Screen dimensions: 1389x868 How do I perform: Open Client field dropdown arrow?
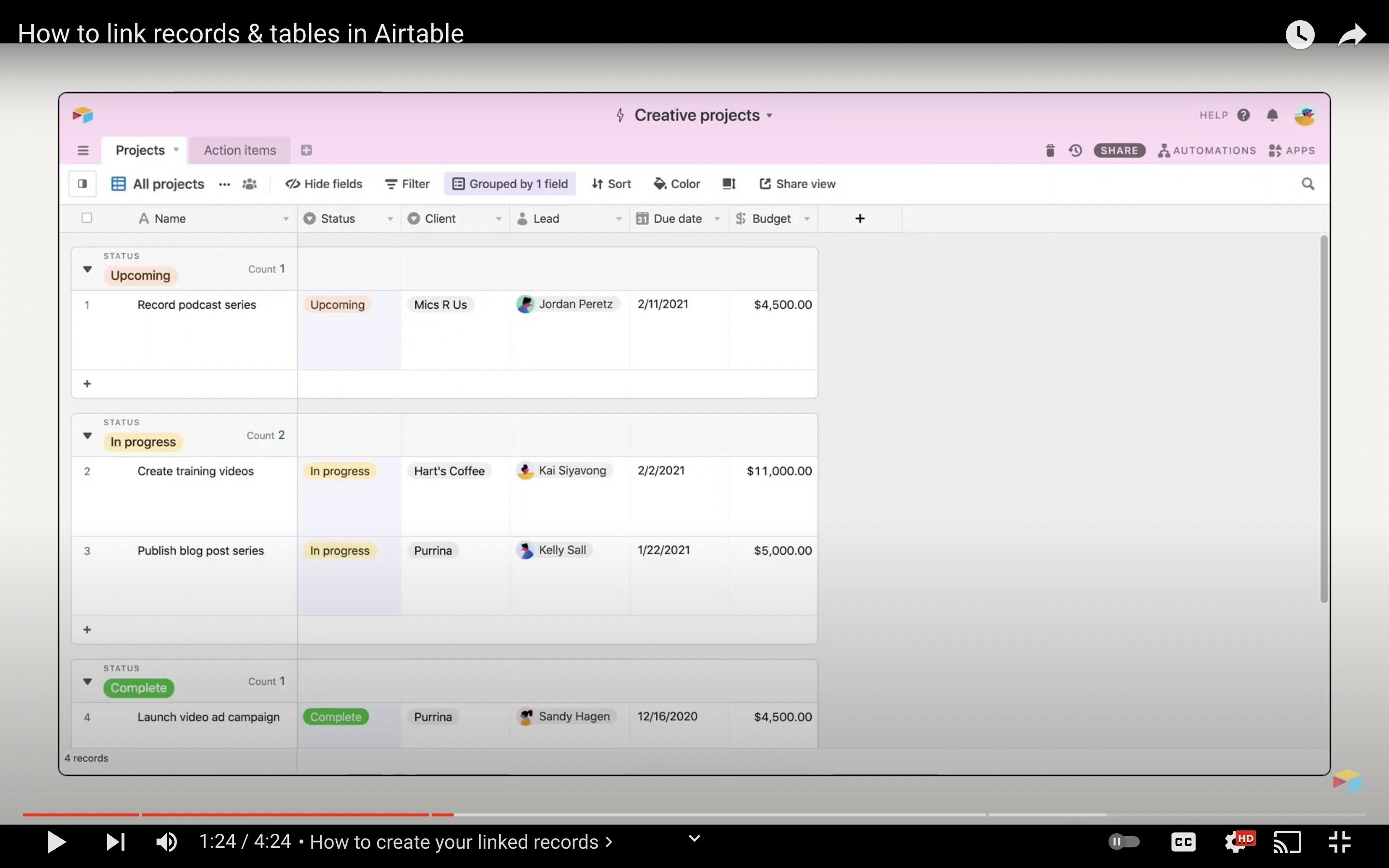coord(499,219)
